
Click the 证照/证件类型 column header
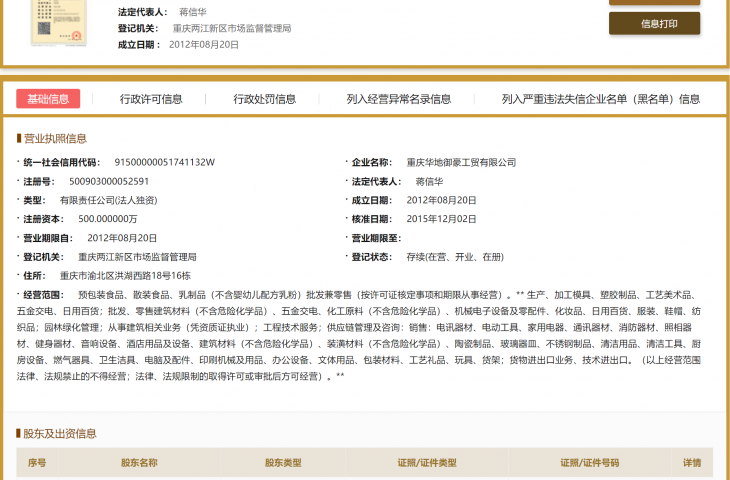[x=427, y=463]
